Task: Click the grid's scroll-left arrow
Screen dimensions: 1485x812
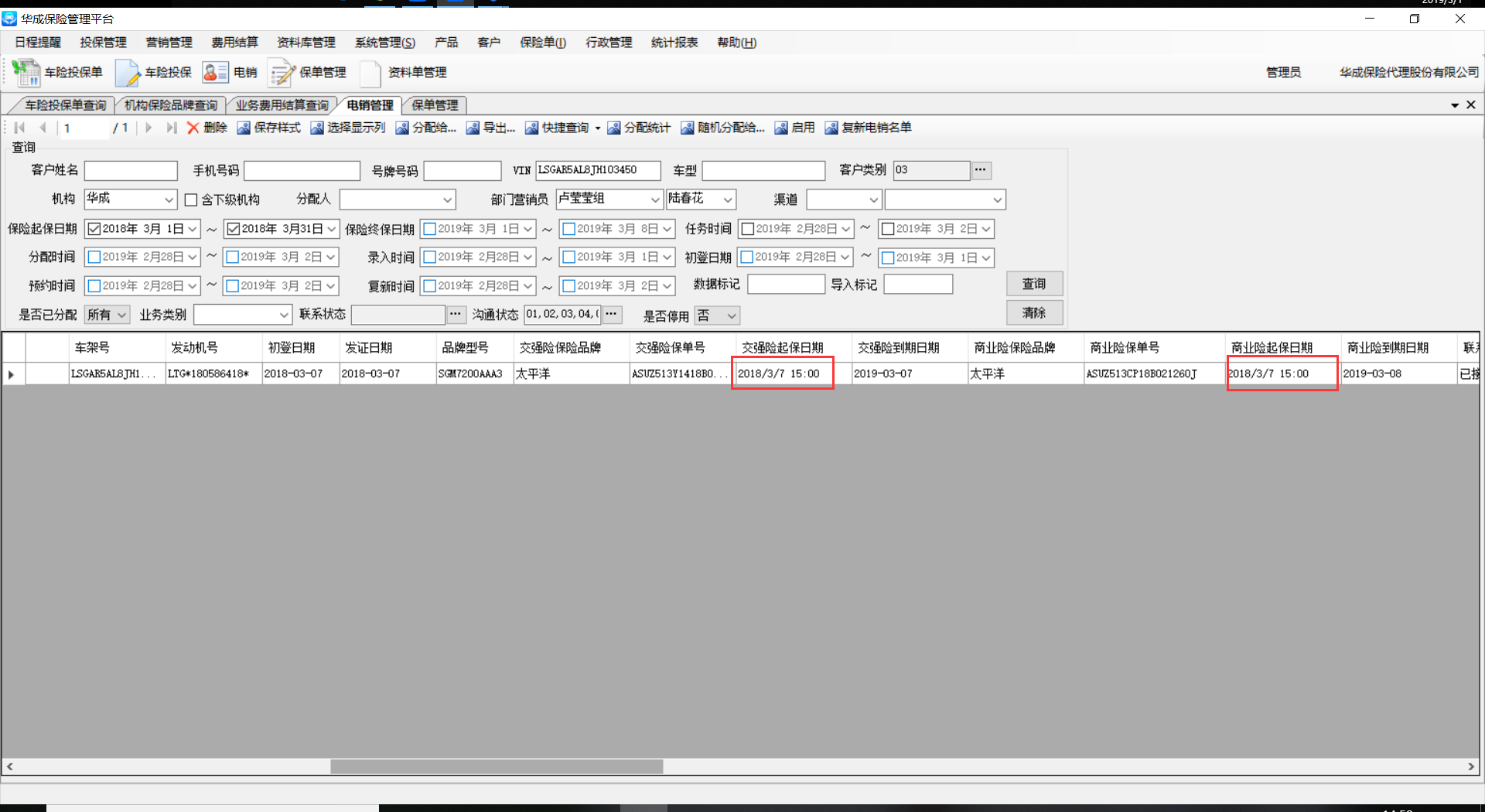Action: [9, 766]
